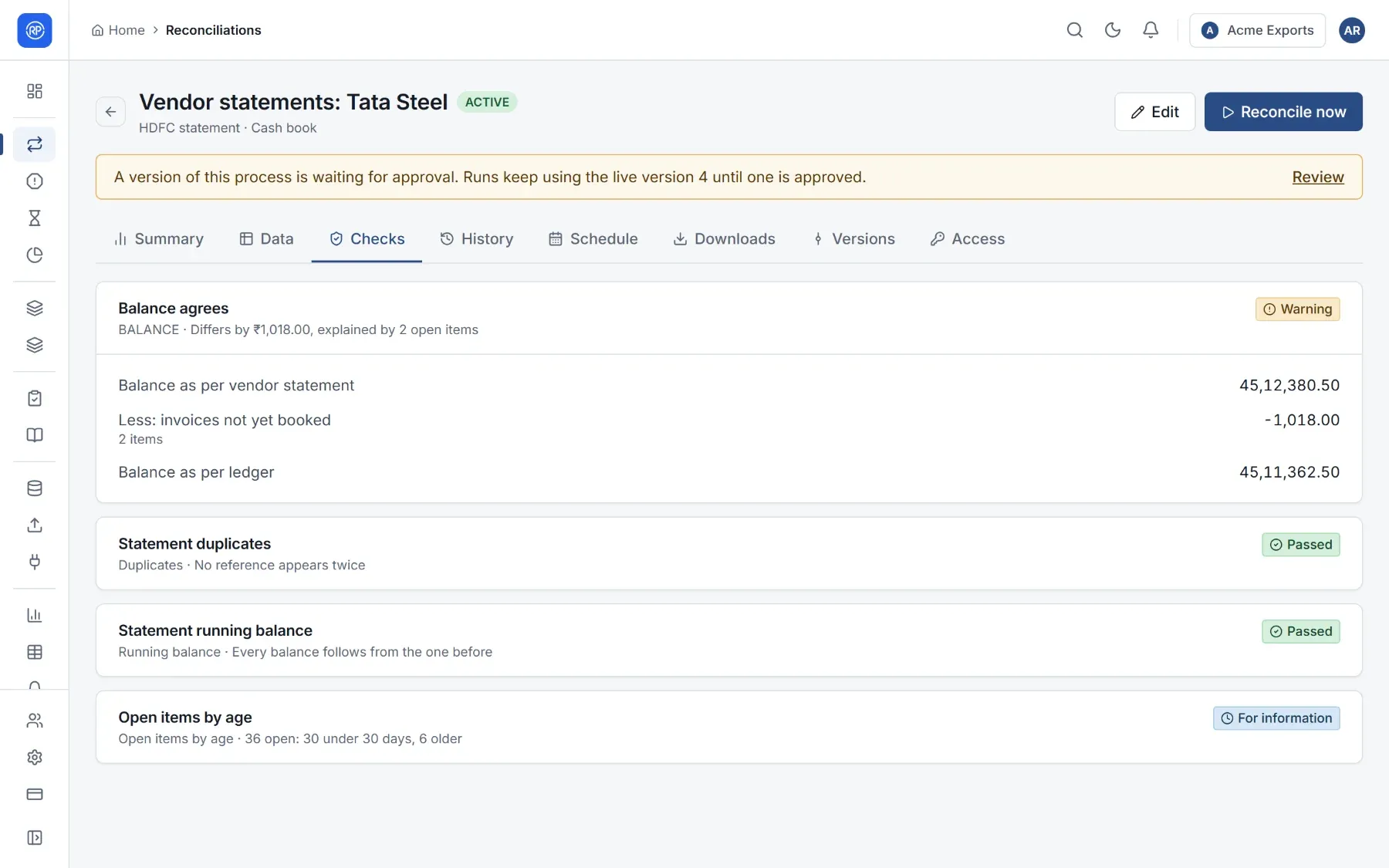Switch to the Versions tab

(x=853, y=239)
